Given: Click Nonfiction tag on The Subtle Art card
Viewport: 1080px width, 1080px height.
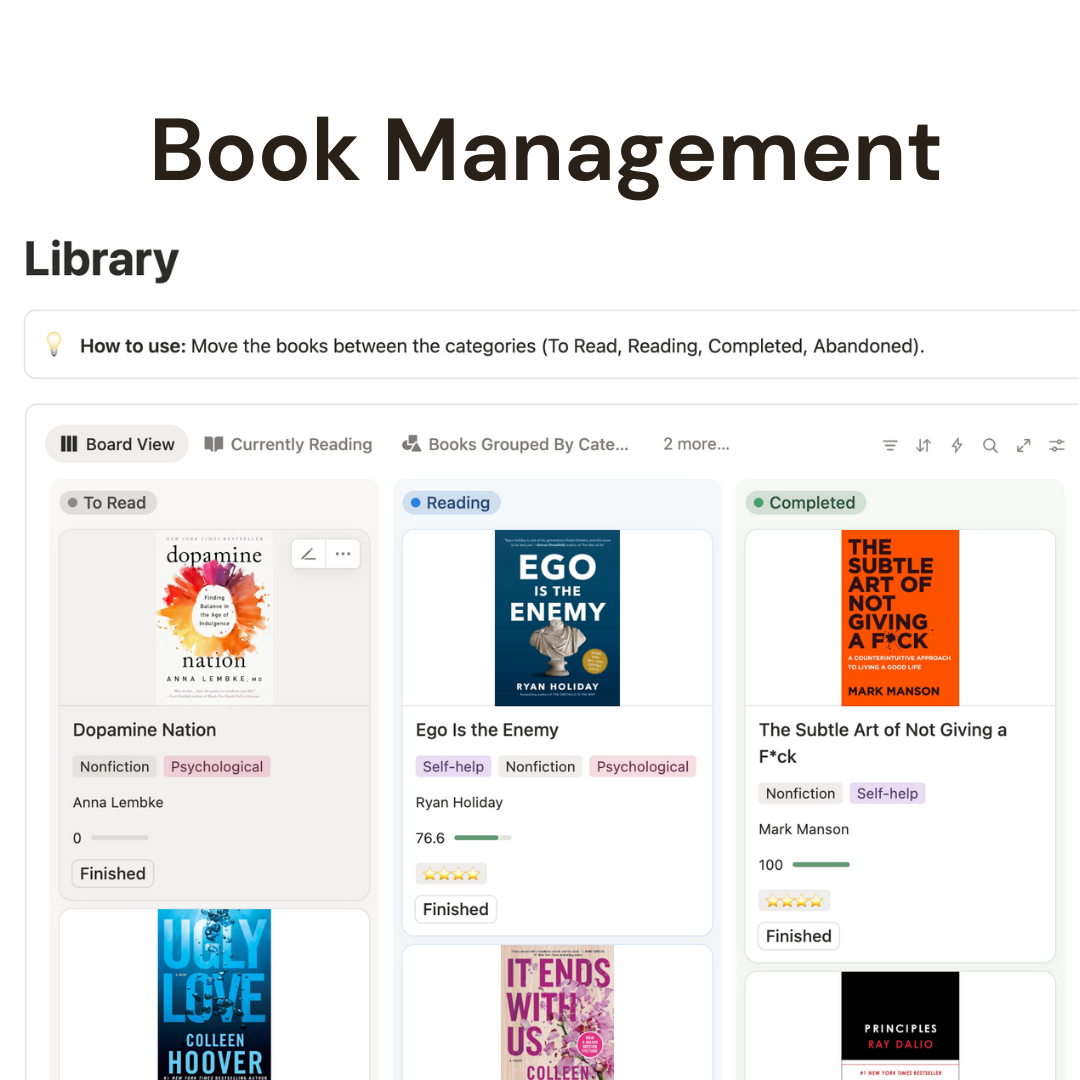Looking at the screenshot, I should point(800,793).
